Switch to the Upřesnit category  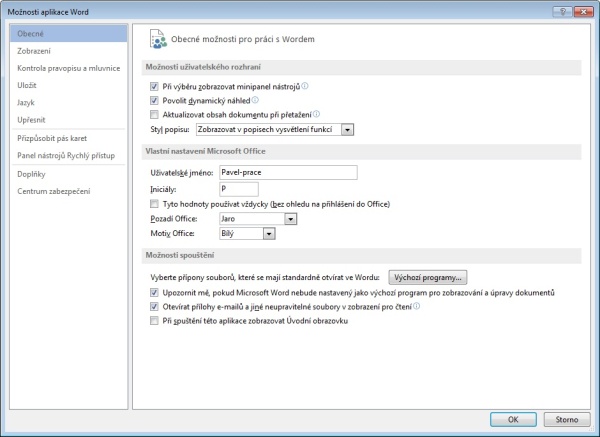(x=68, y=120)
